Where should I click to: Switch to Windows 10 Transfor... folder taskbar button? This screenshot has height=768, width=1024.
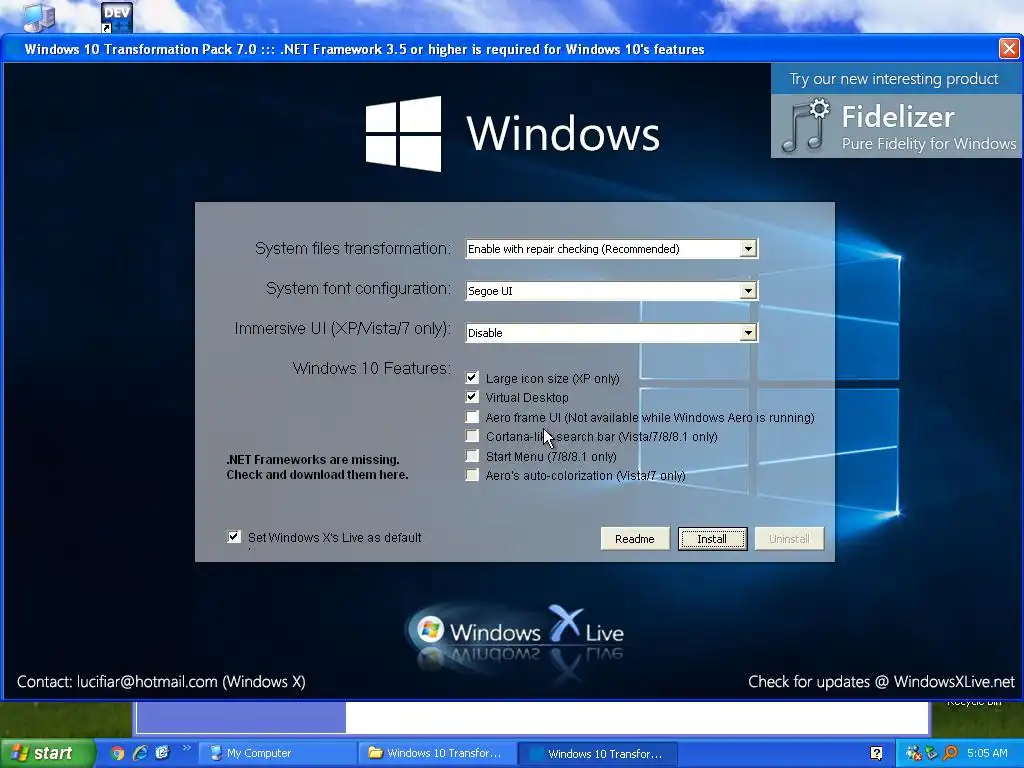(x=438, y=754)
